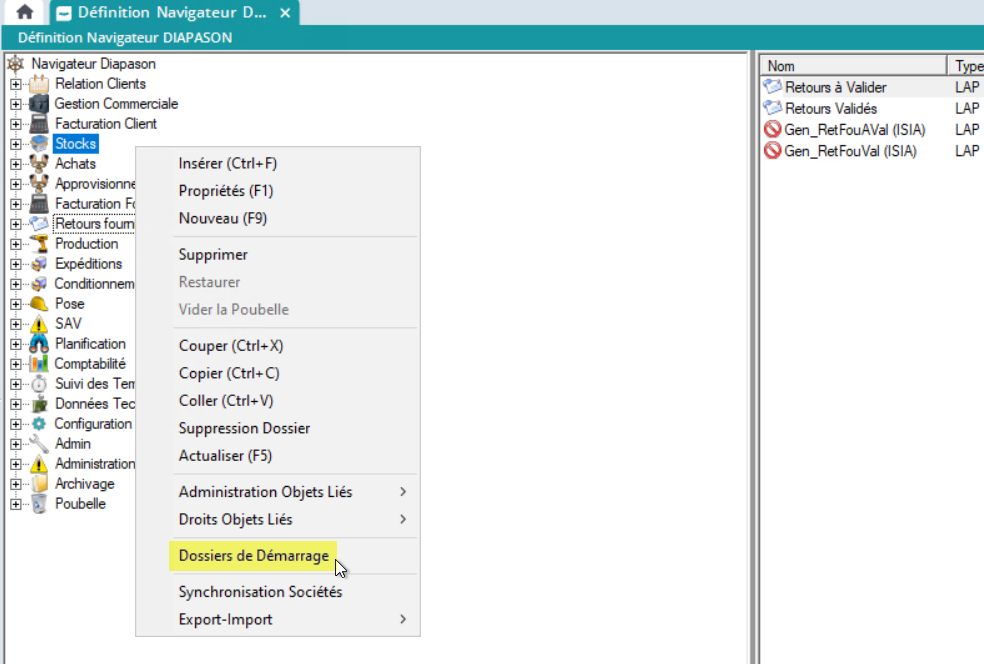Close the Définition Navigateur tab
This screenshot has width=984, height=664.
(285, 14)
